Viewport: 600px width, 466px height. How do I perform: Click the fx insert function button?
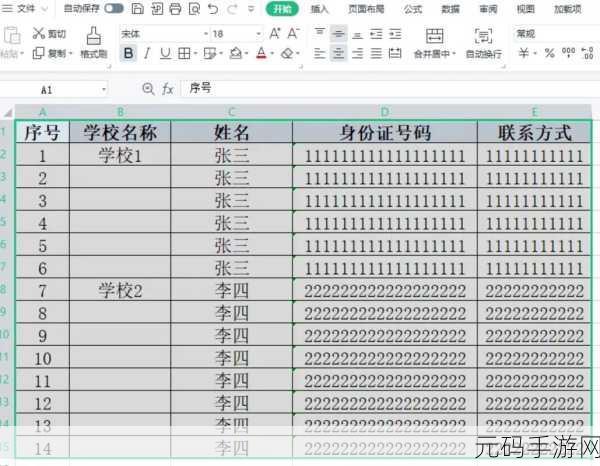pos(168,89)
